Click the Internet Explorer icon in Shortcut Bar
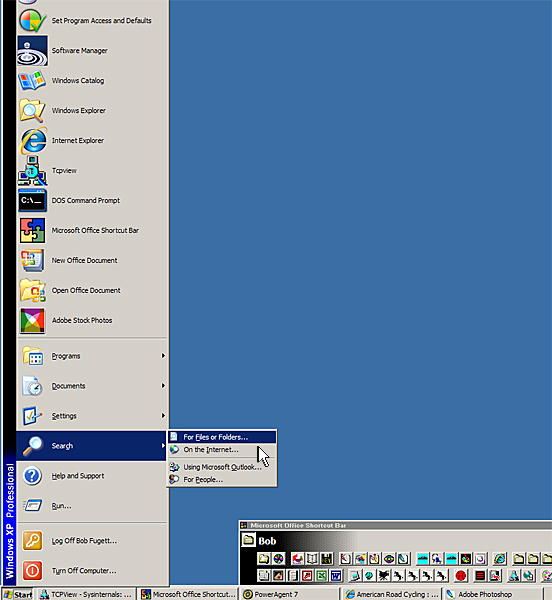552x600 pixels. click(499, 559)
